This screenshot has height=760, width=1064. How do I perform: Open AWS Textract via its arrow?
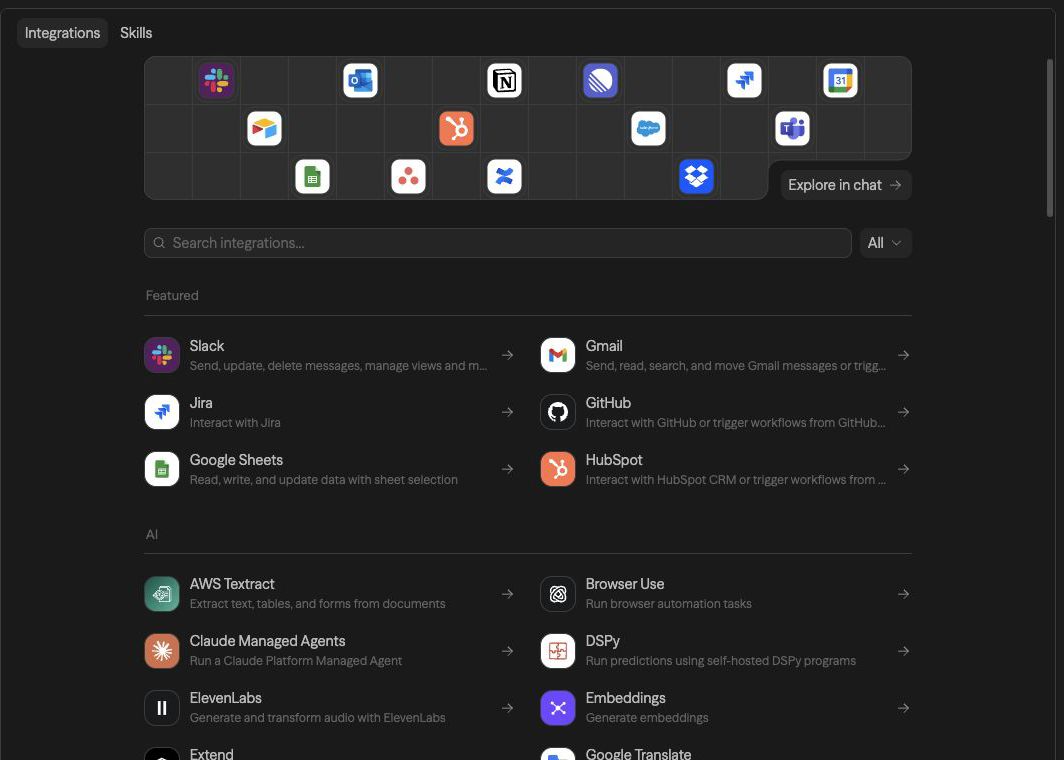(508, 594)
